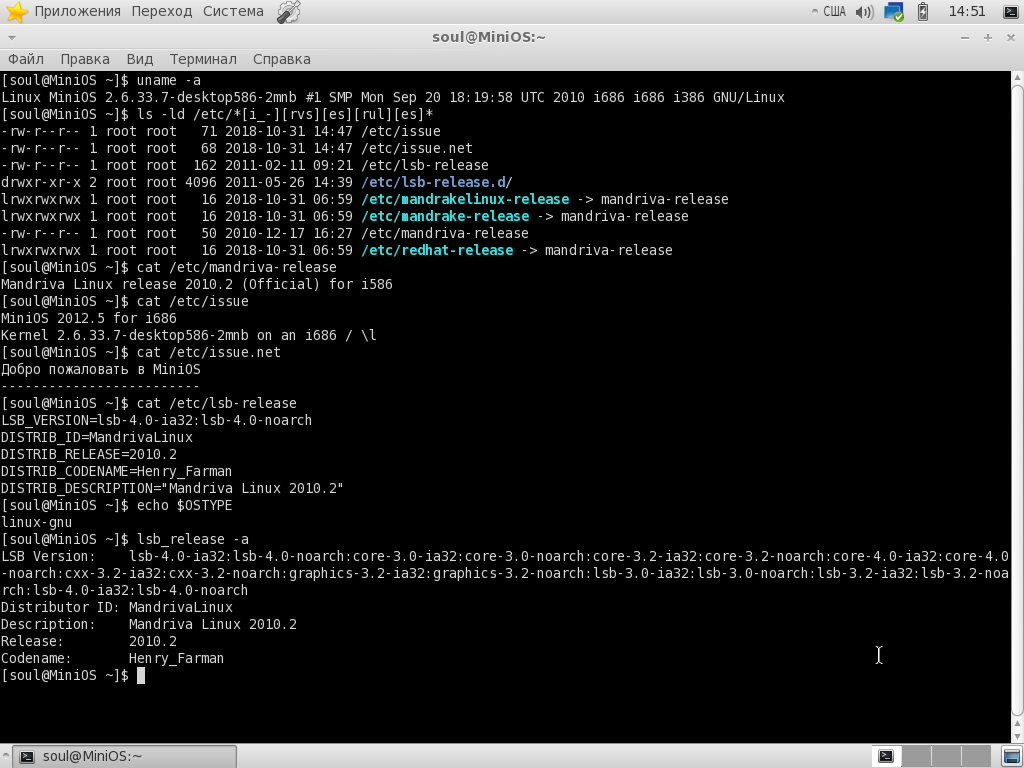Switch to third workspace in pager
This screenshot has height=768, width=1024.
click(x=946, y=756)
